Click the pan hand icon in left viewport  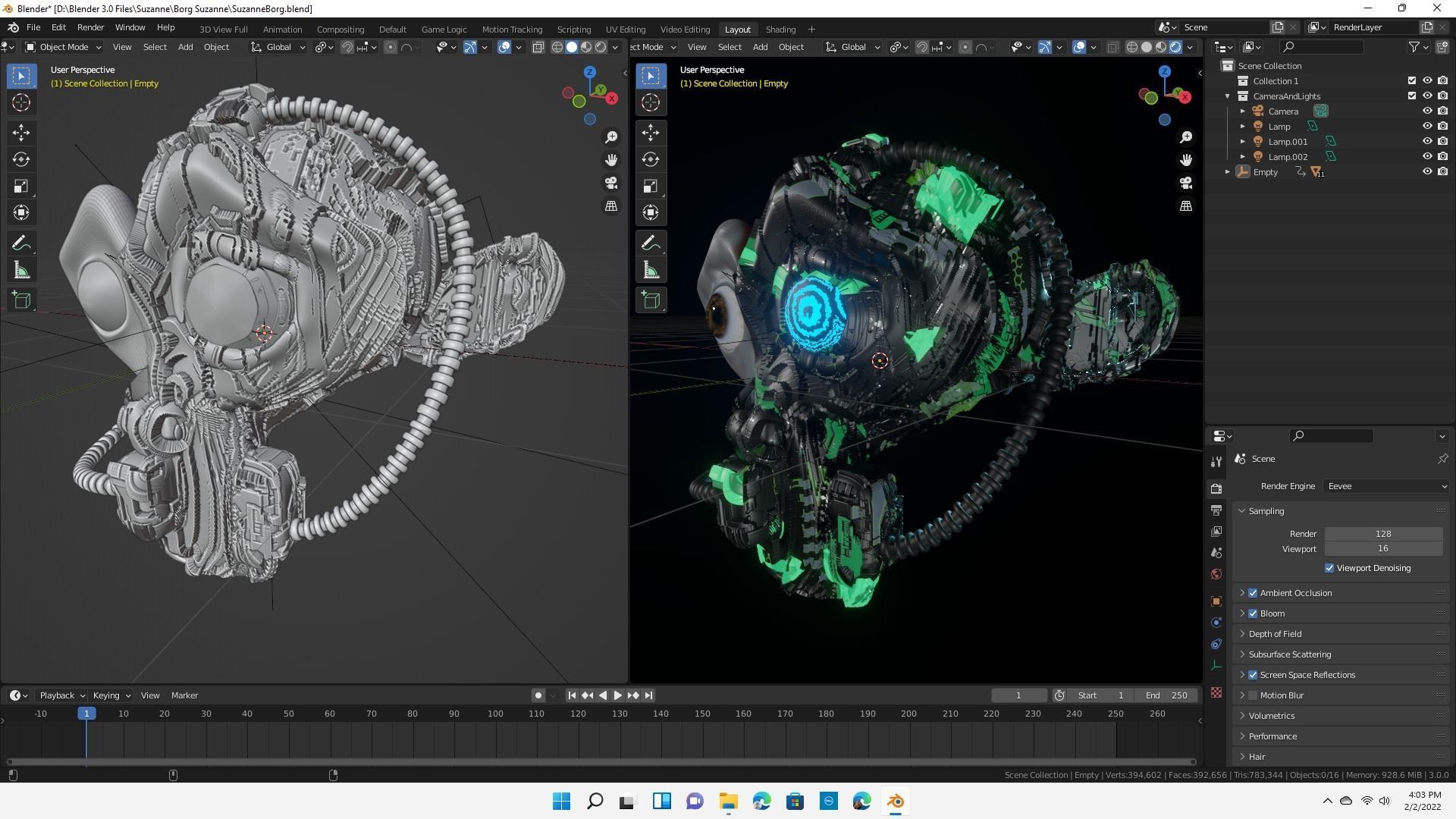coord(611,160)
